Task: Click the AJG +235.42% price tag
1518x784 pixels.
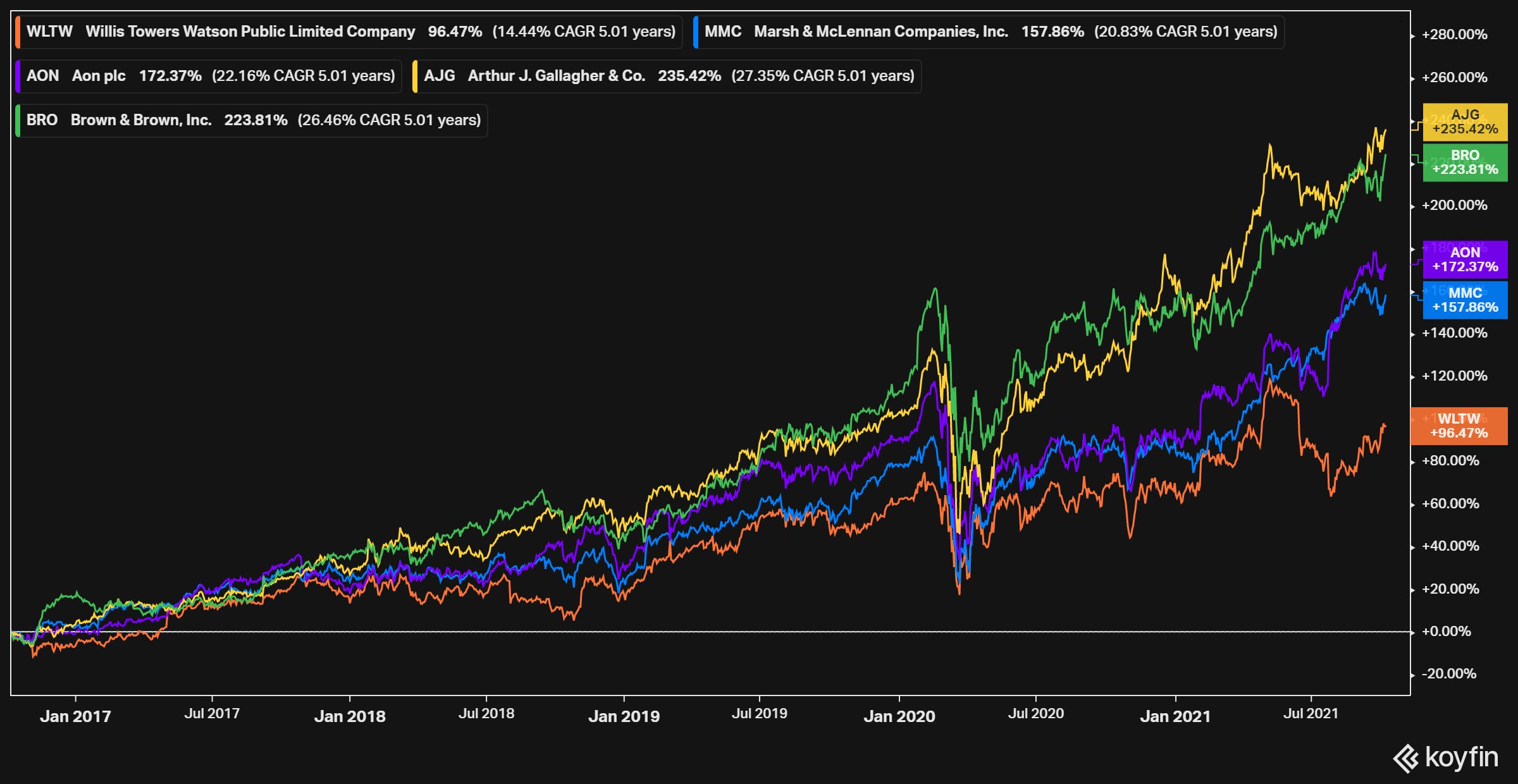Action: click(1465, 122)
